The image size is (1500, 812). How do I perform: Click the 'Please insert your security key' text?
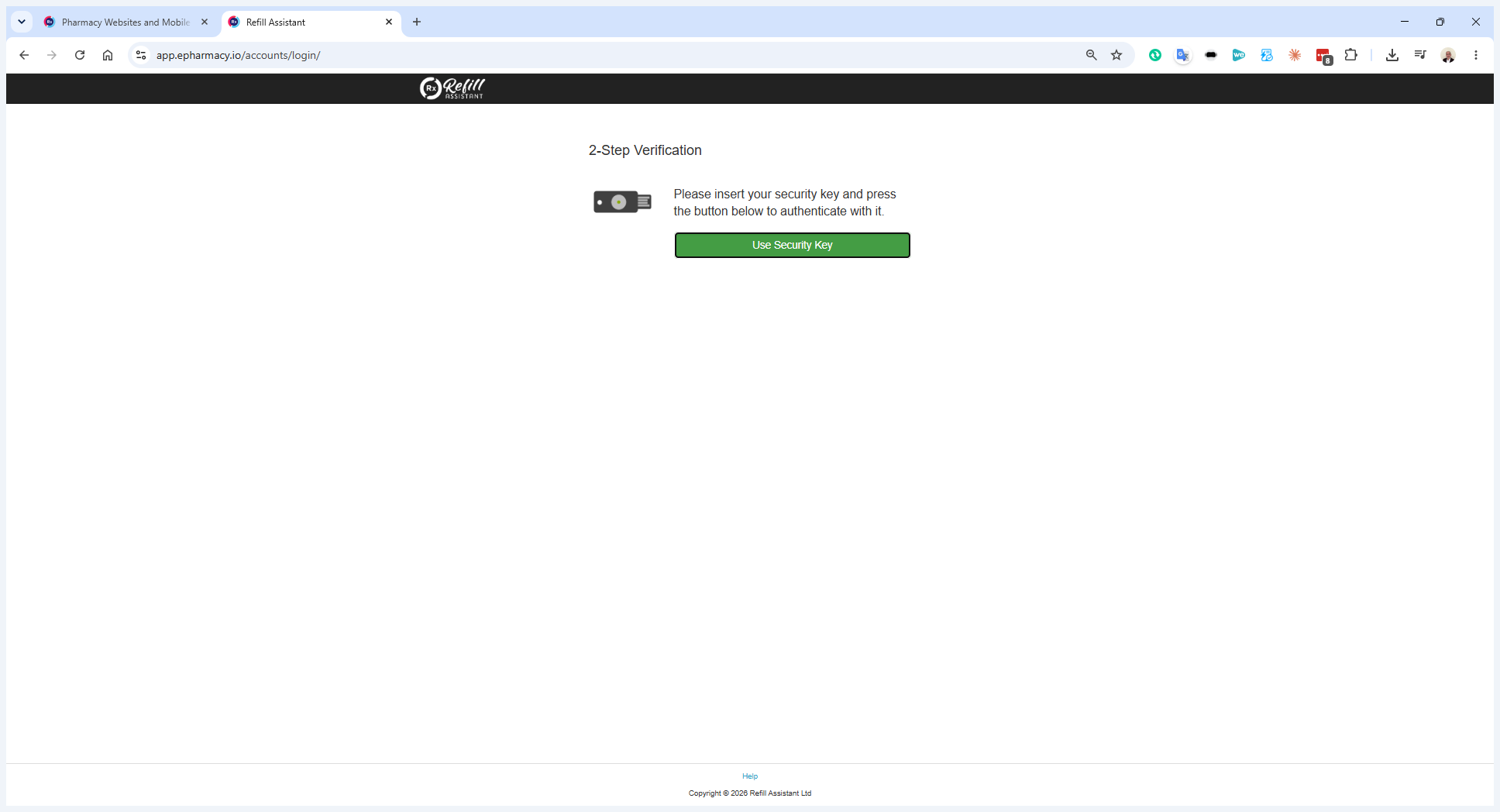[x=785, y=202]
